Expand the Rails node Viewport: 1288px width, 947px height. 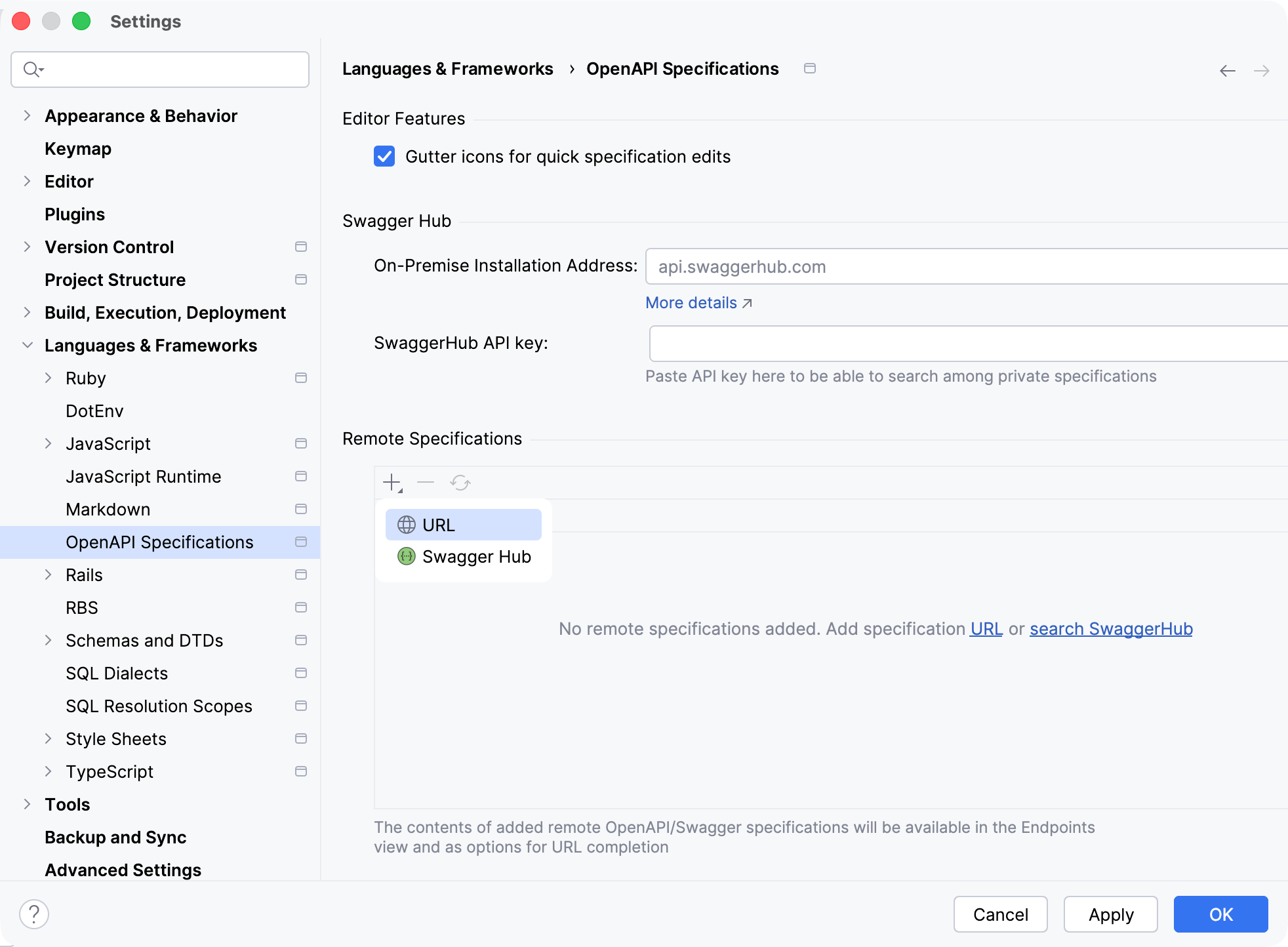(x=48, y=574)
